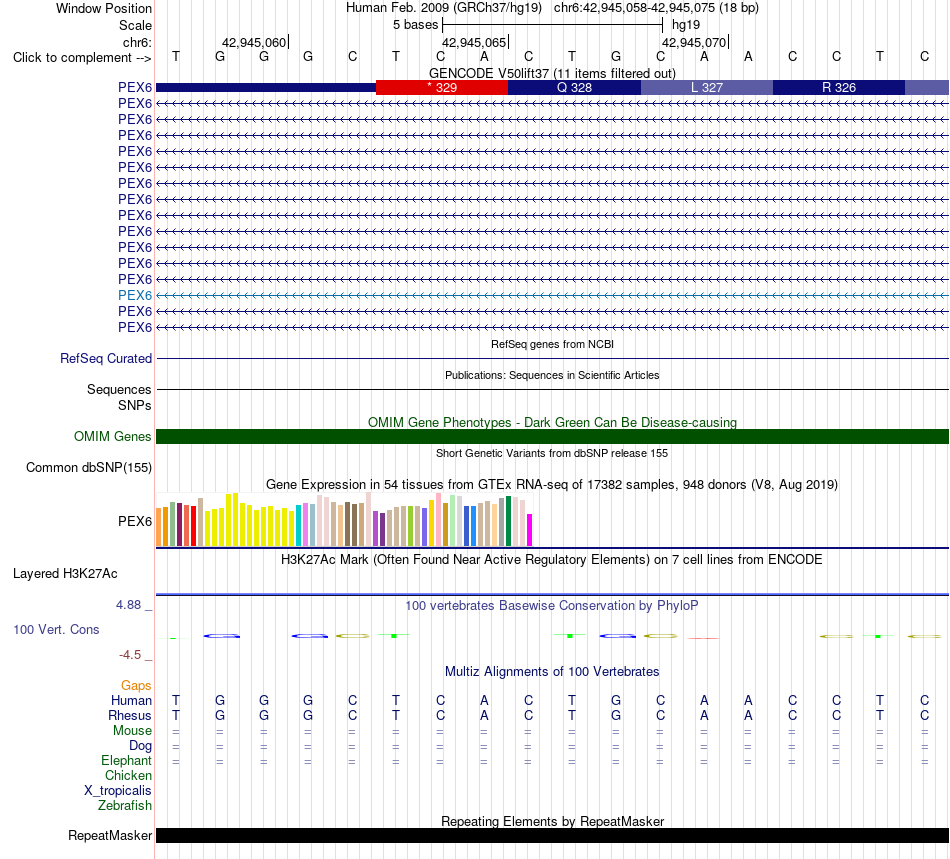Click the Common dbSNP(155) track label
Screen dimensions: 950x859
click(89, 468)
